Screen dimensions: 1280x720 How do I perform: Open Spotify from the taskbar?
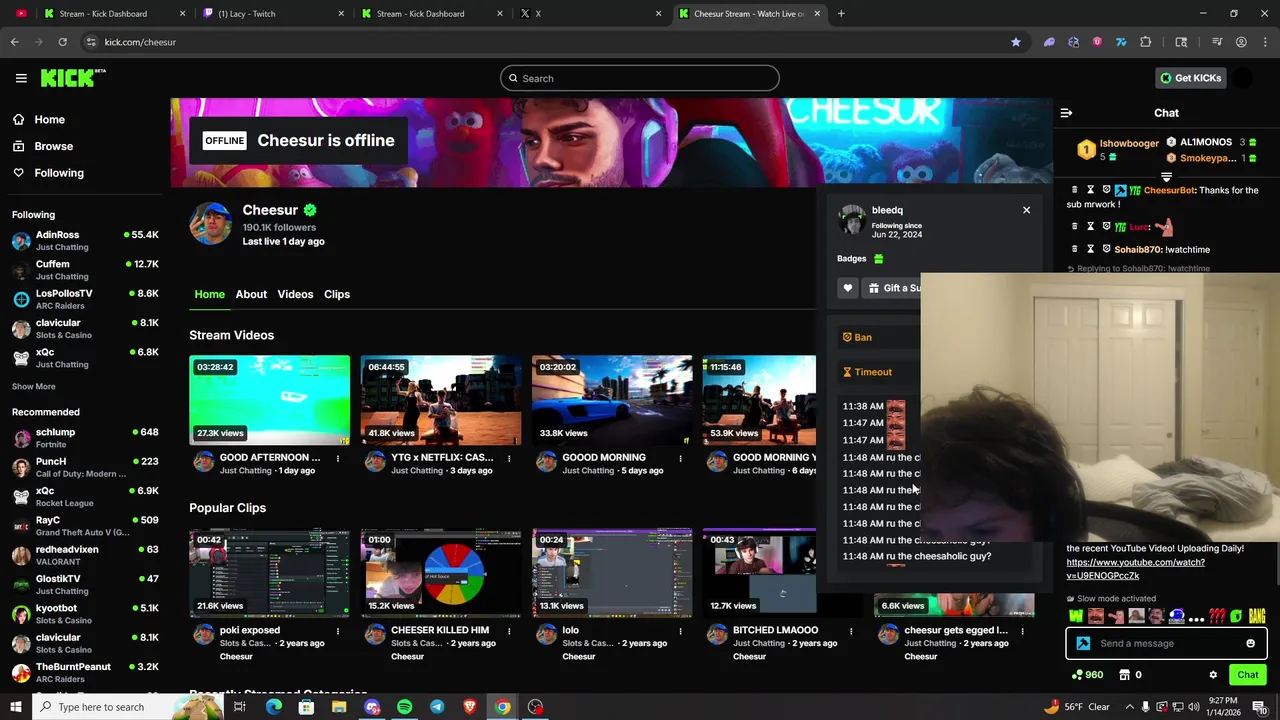click(x=404, y=707)
